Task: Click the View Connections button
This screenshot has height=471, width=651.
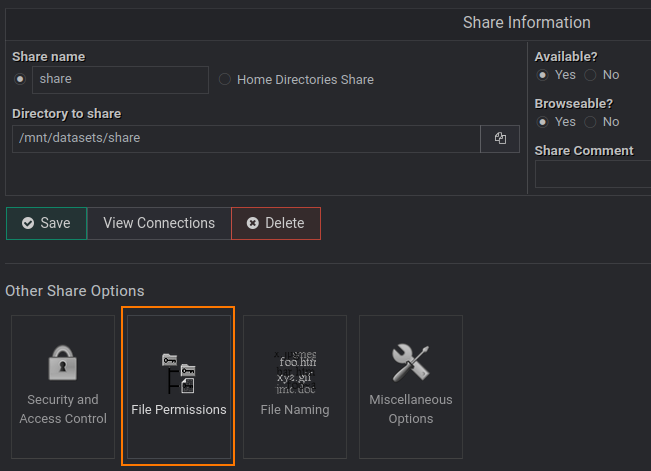Action: (159, 223)
